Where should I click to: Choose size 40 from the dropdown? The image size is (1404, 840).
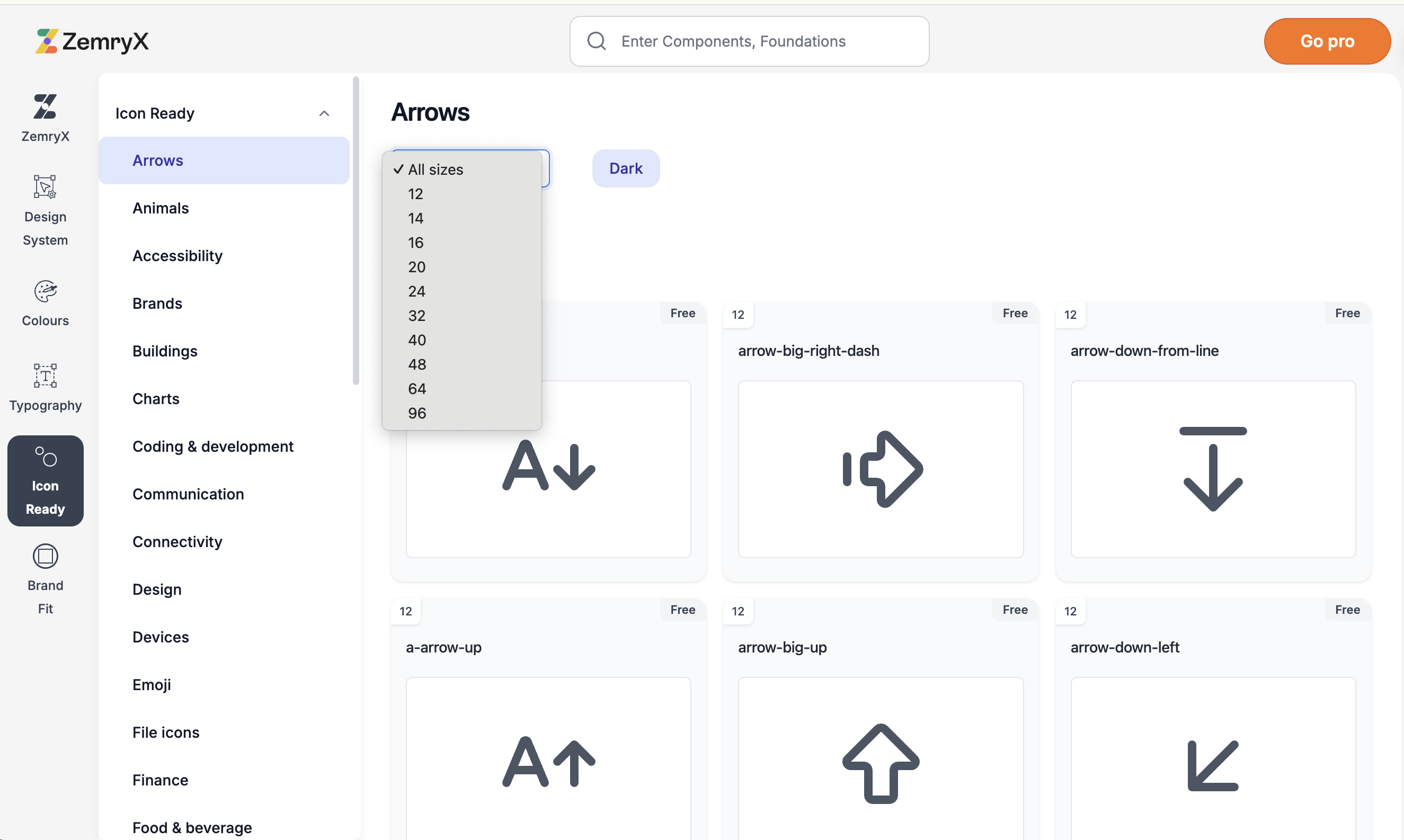[461, 339]
